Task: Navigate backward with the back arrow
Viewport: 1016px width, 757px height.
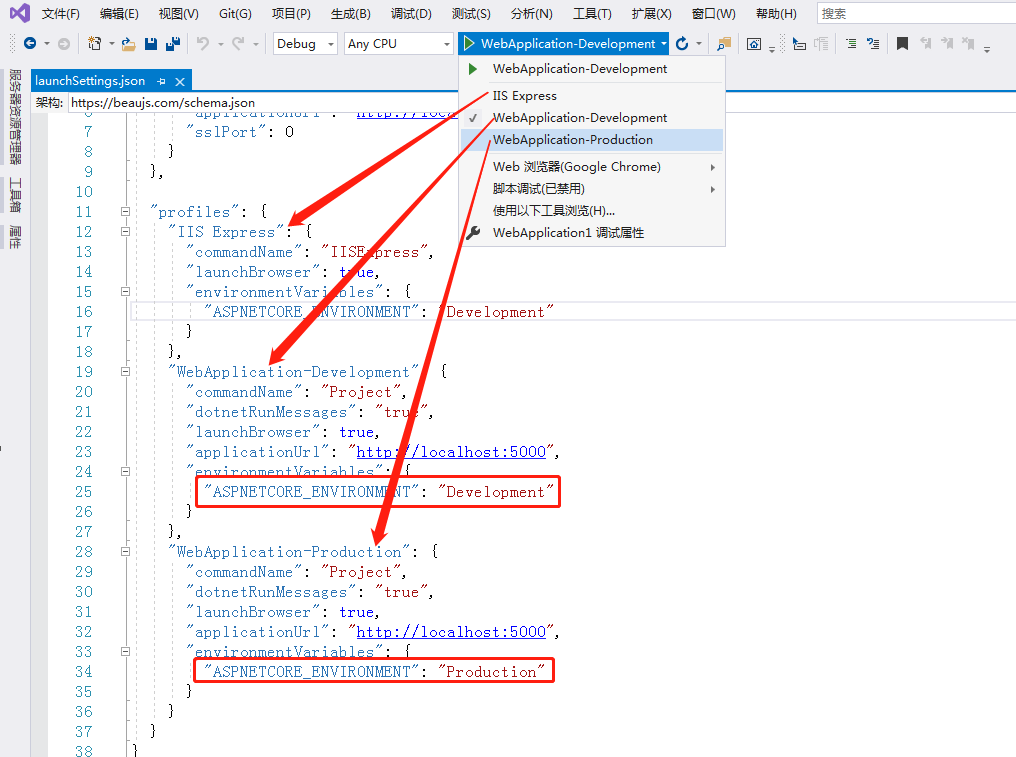Action: point(30,43)
